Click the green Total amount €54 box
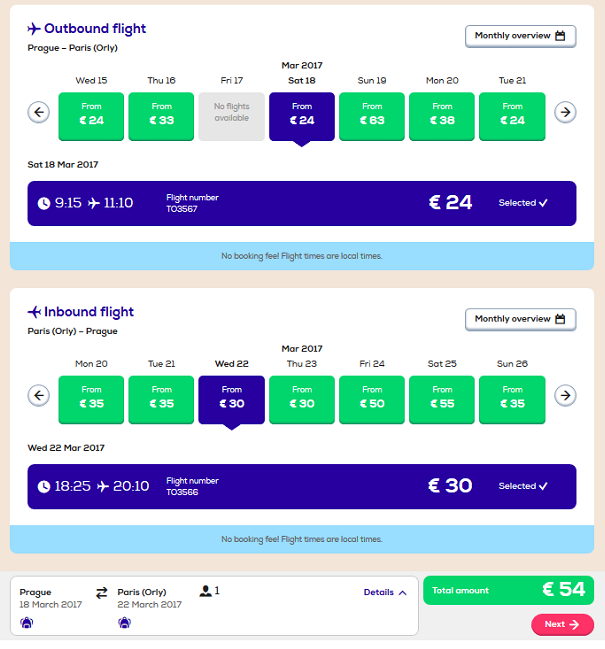 508,590
